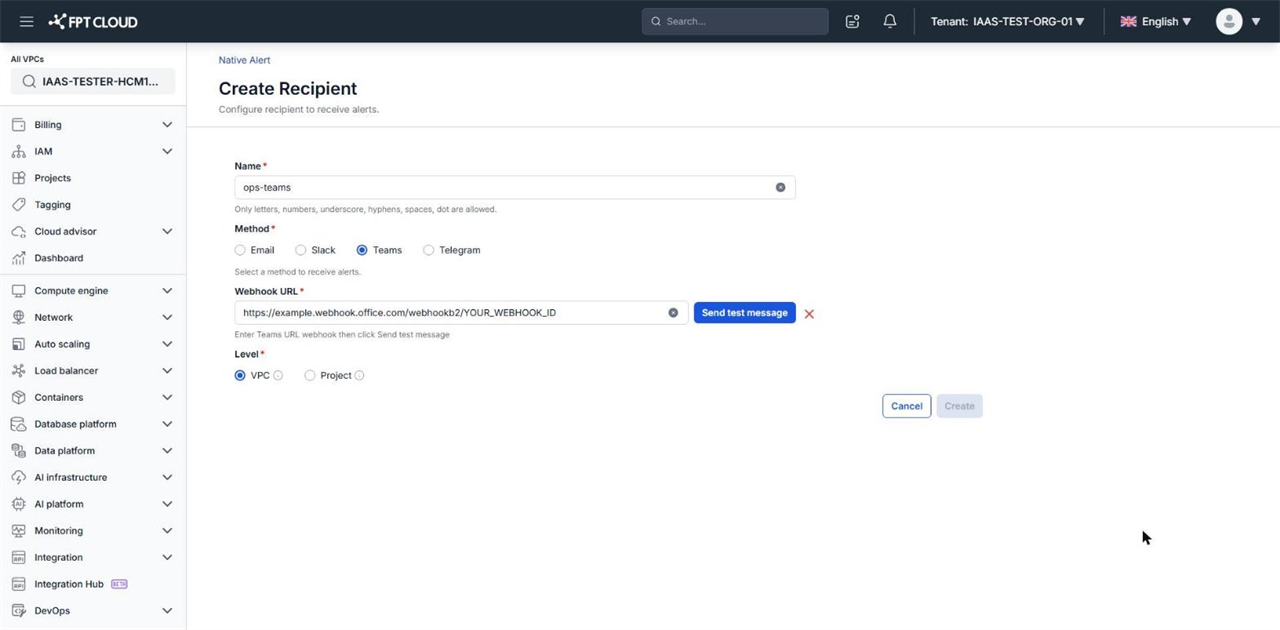Expand the AI platform chevron
The height and width of the screenshot is (630, 1280).
[x=167, y=504]
